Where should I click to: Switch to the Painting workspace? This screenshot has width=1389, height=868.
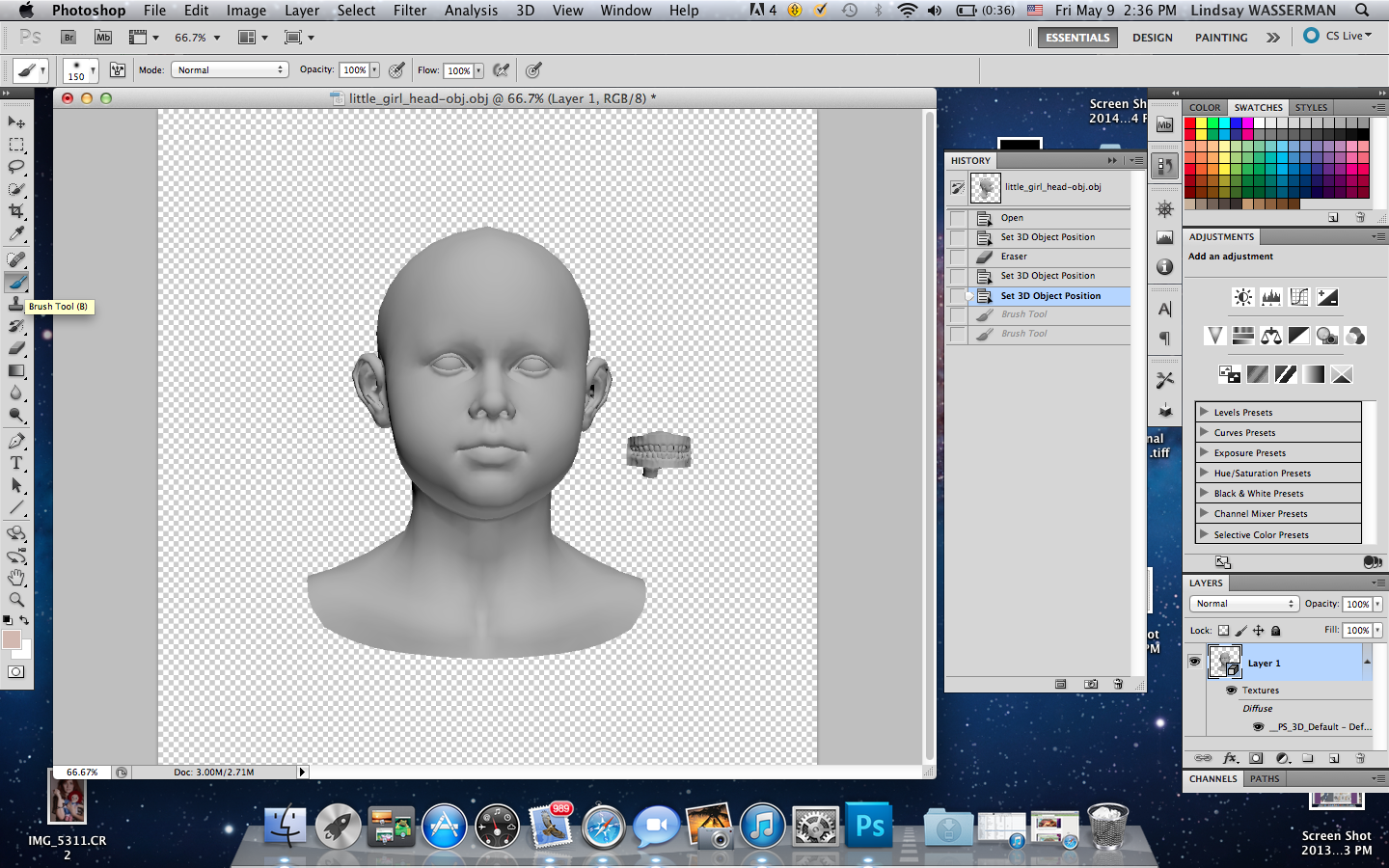click(1221, 38)
